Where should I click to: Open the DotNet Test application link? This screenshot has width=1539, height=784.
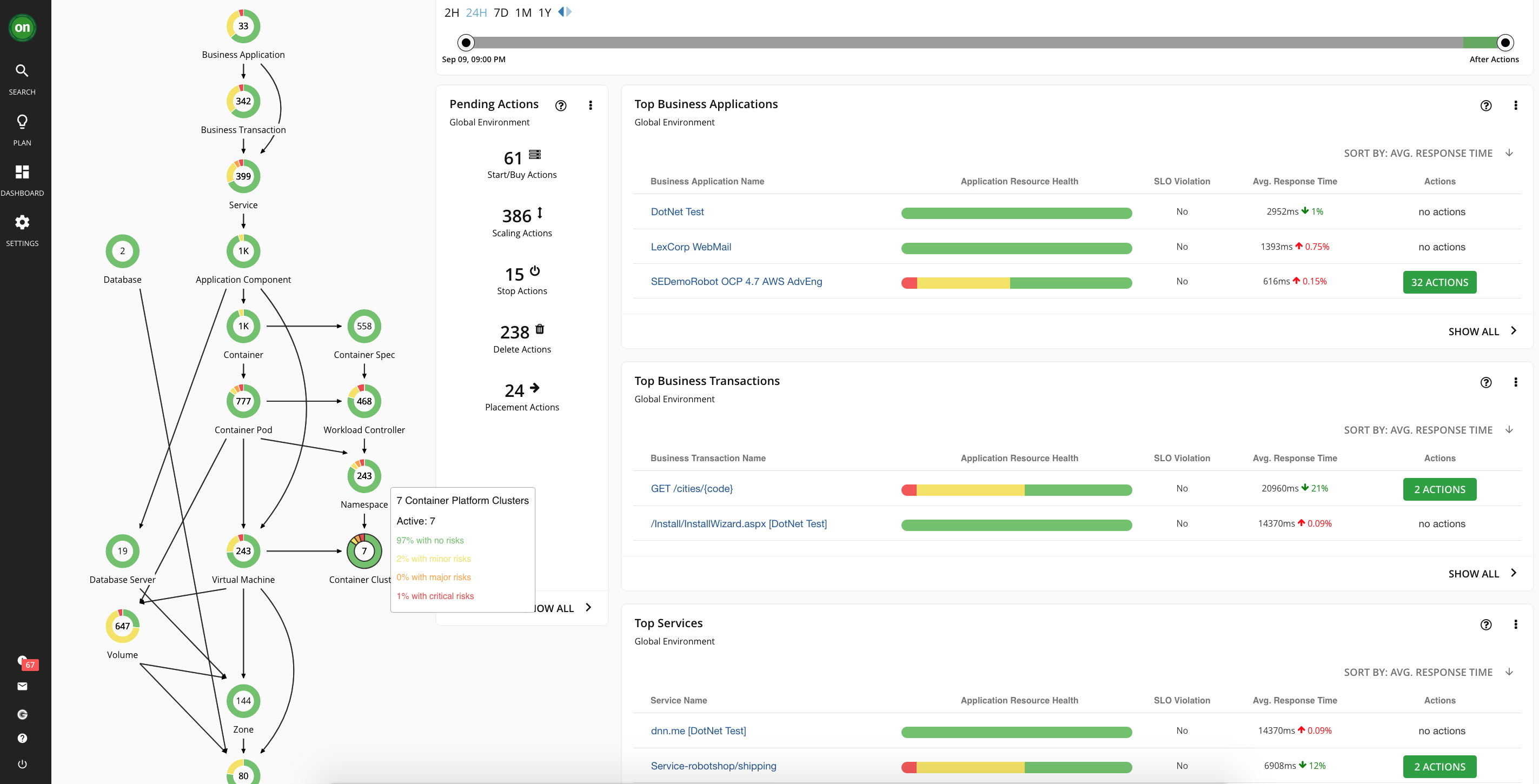(677, 211)
